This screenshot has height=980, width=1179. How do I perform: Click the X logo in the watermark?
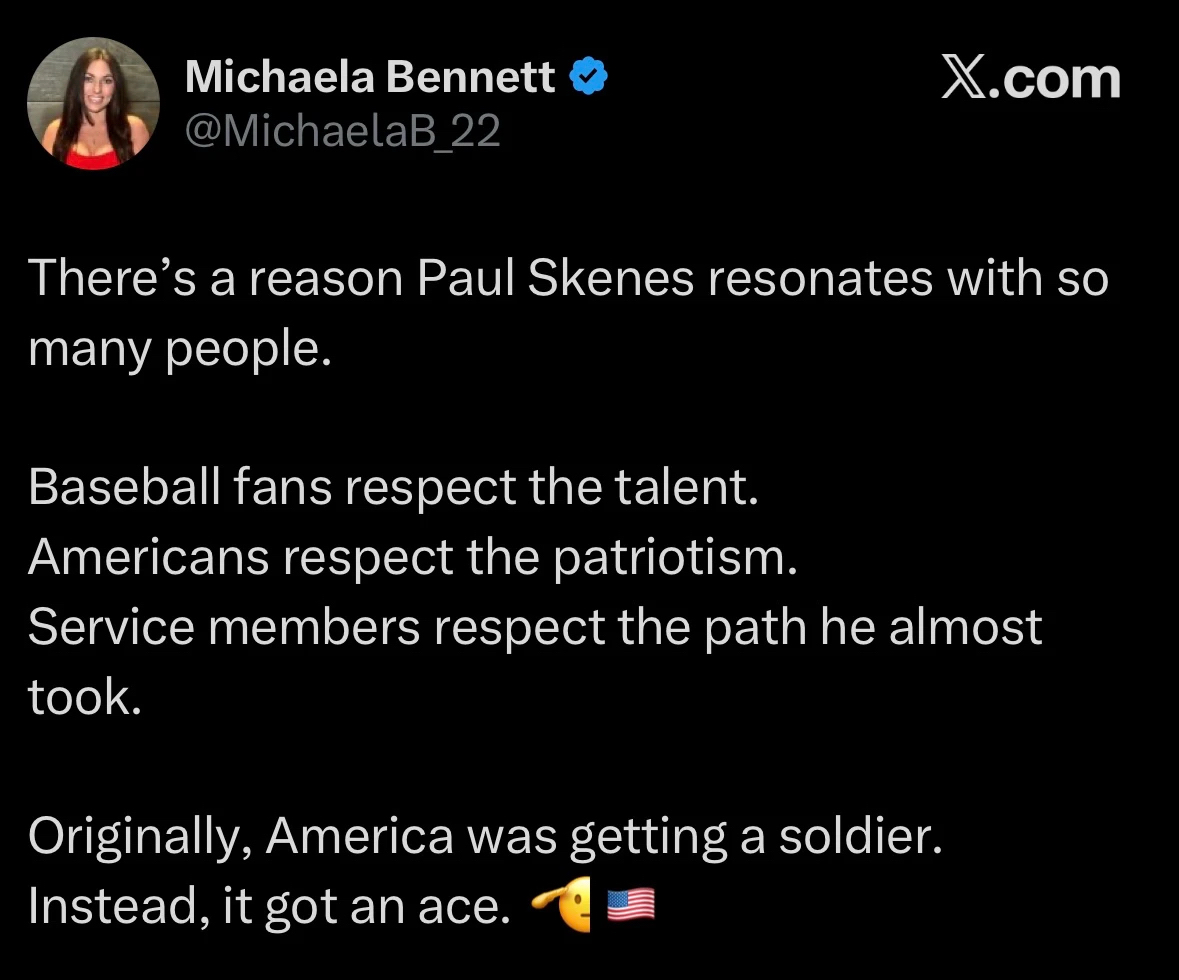click(965, 79)
